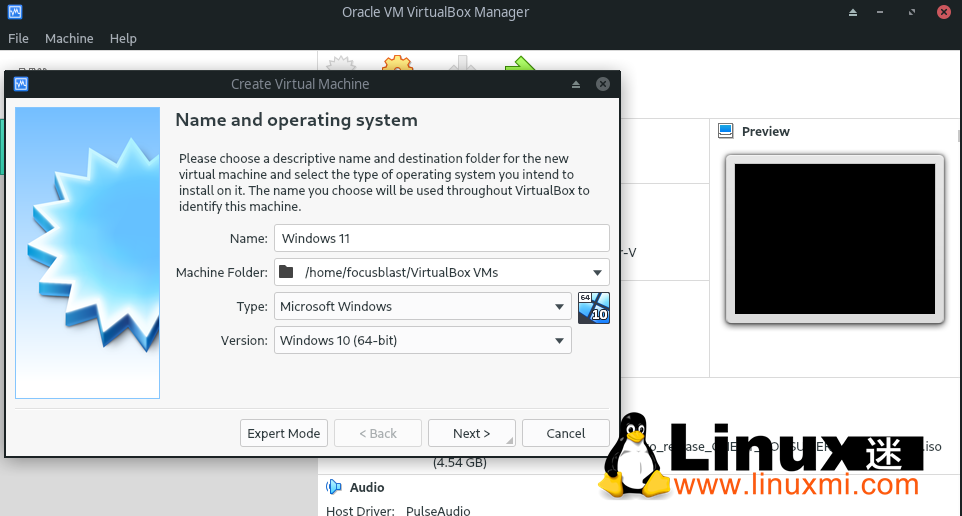Close the Create Virtual Machine dialog
Image resolution: width=962 pixels, height=516 pixels.
pos(603,84)
